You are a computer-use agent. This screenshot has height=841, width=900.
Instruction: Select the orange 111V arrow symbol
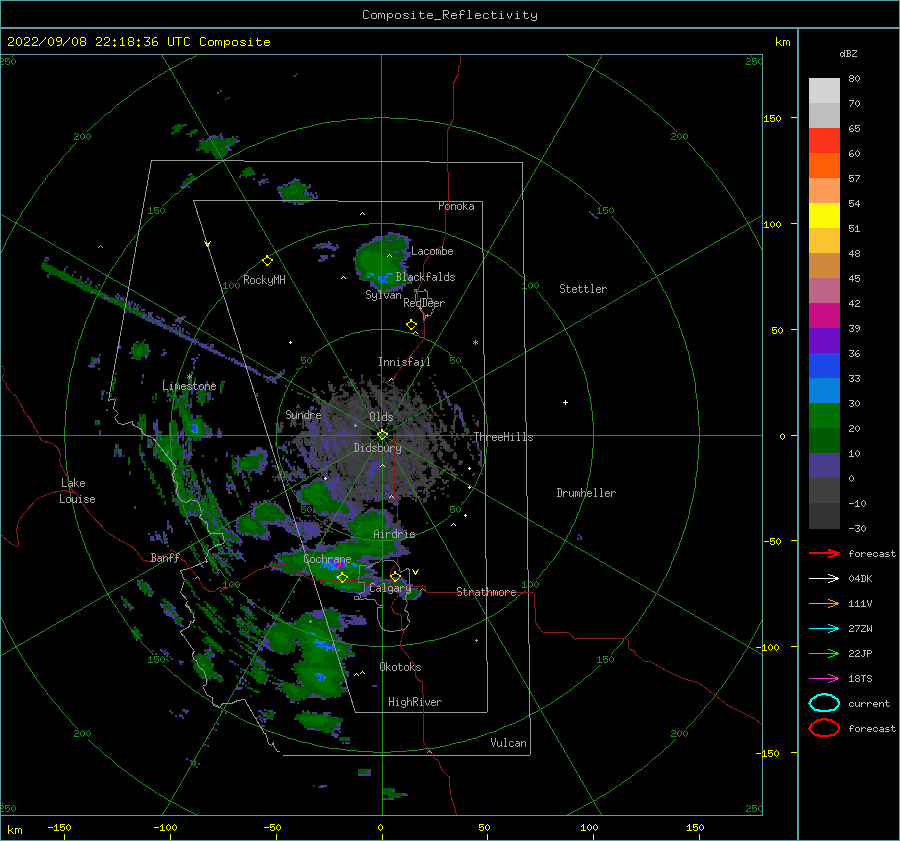point(824,603)
